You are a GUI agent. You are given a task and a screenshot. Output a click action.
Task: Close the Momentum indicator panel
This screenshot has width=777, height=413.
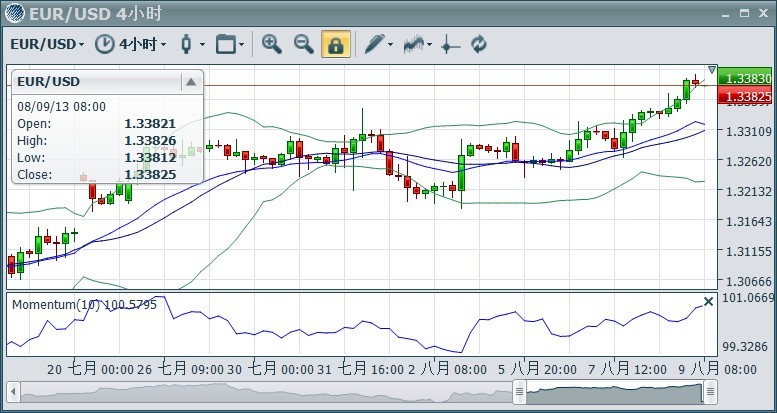point(709,301)
